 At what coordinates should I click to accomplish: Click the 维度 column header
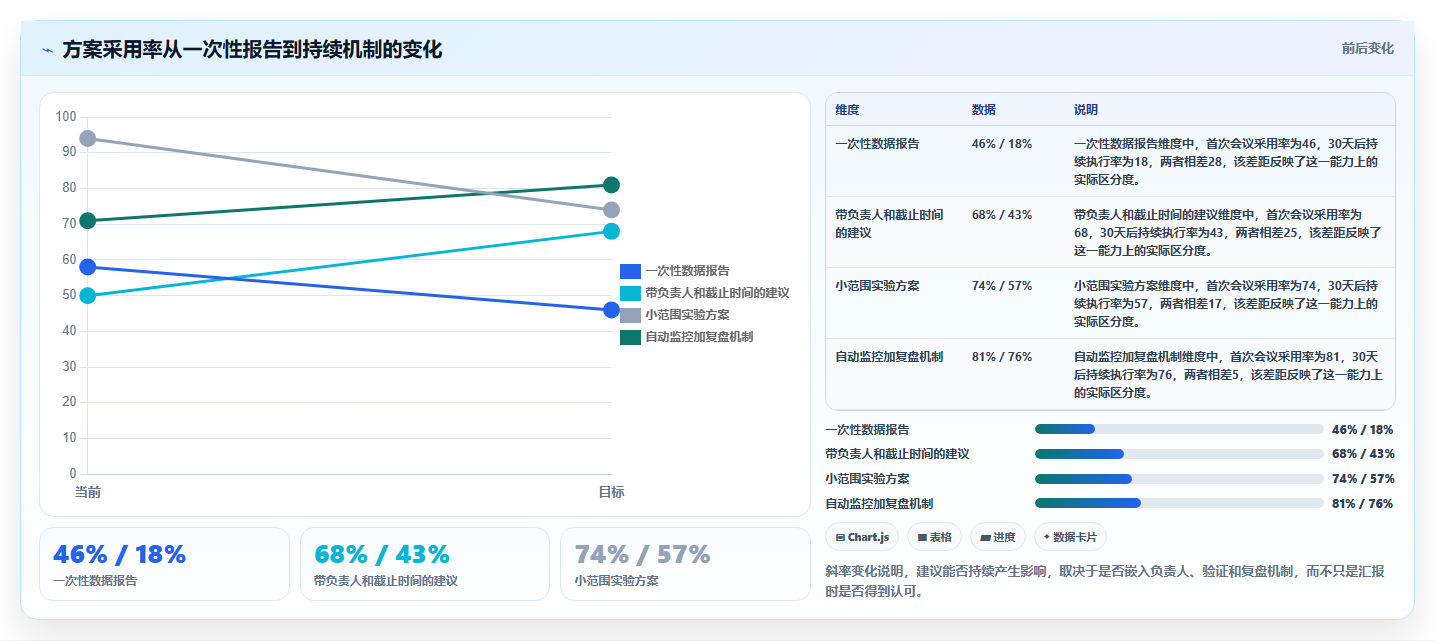click(847, 110)
